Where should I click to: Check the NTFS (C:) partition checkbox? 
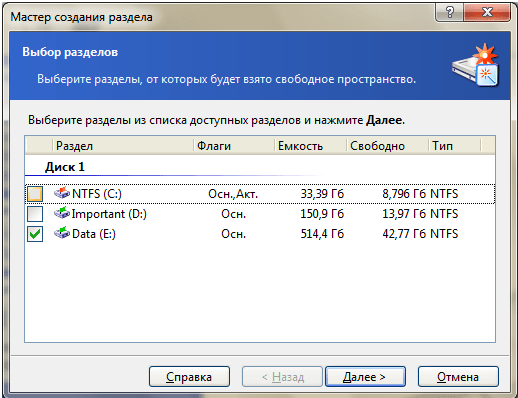tap(35, 194)
